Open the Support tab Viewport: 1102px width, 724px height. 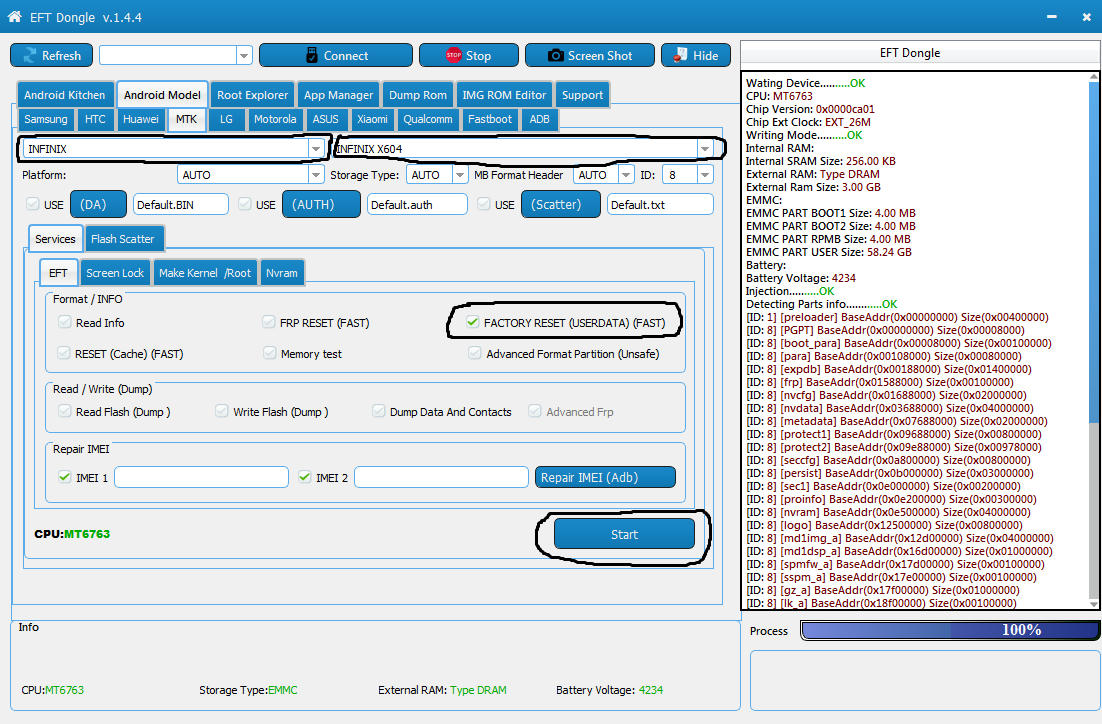tap(582, 95)
